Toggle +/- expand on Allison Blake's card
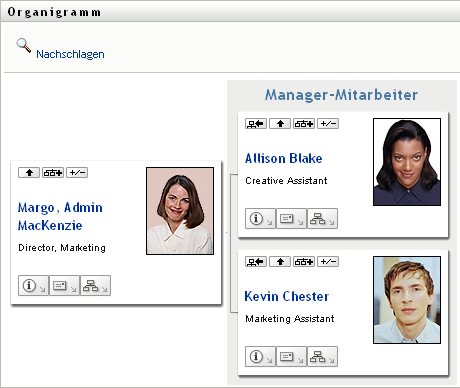 click(328, 124)
